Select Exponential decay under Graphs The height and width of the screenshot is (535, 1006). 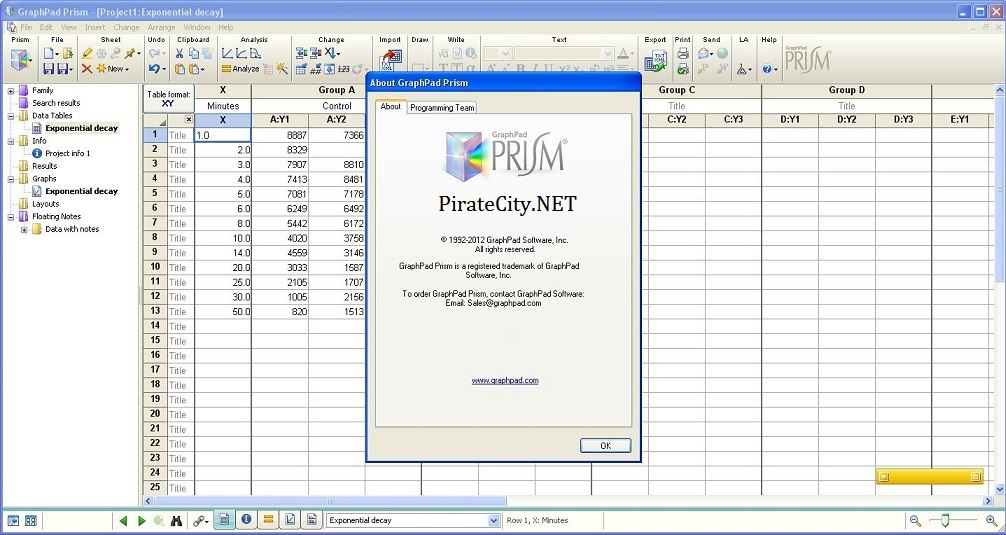point(81,191)
